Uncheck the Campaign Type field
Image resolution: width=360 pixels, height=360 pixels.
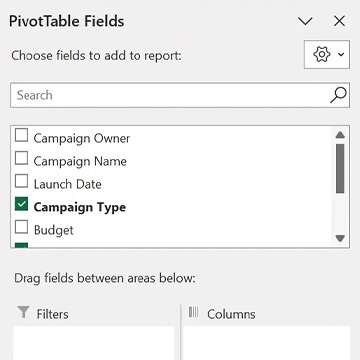tap(21, 204)
